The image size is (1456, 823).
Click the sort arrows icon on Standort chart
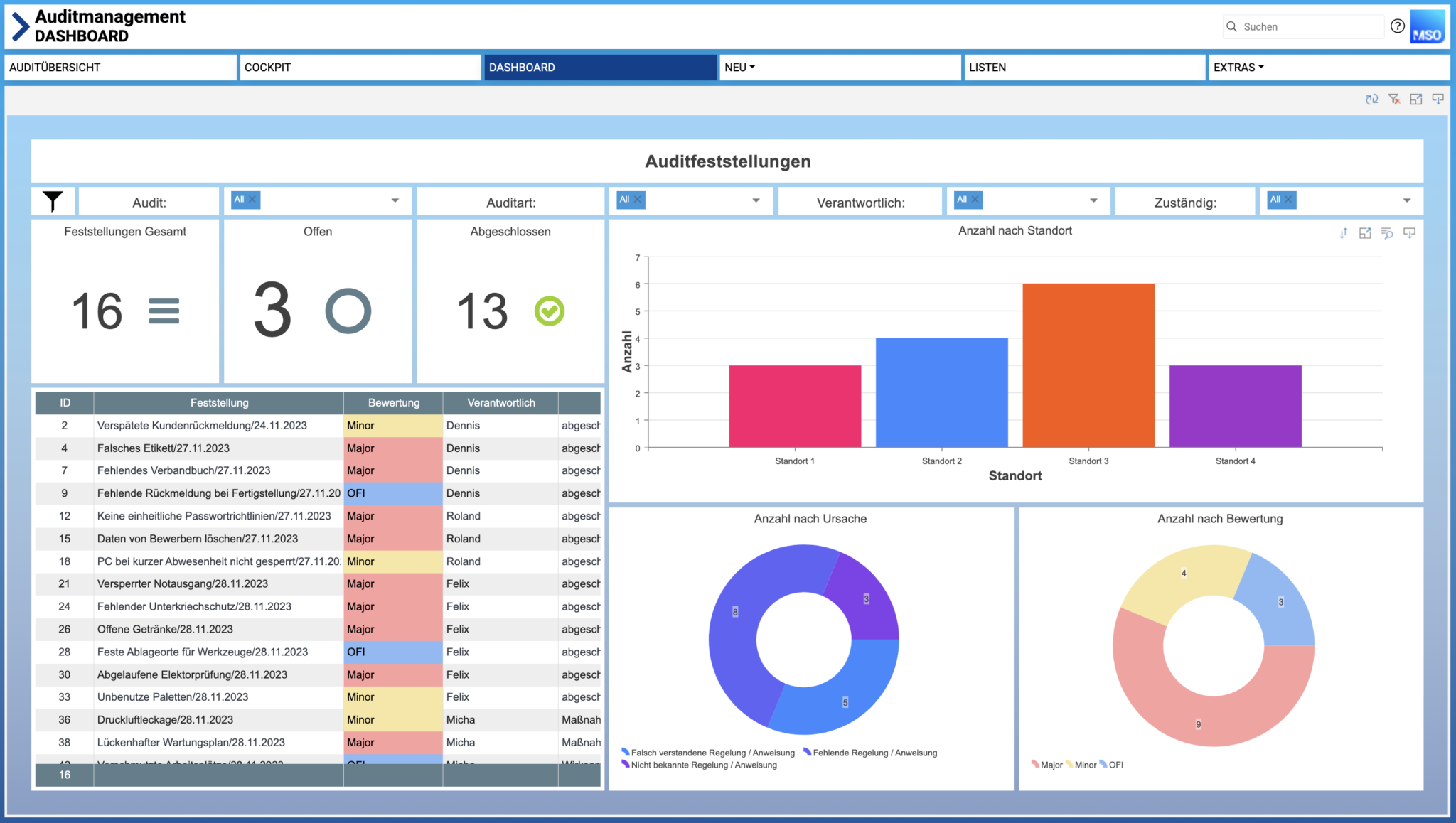[x=1343, y=233]
